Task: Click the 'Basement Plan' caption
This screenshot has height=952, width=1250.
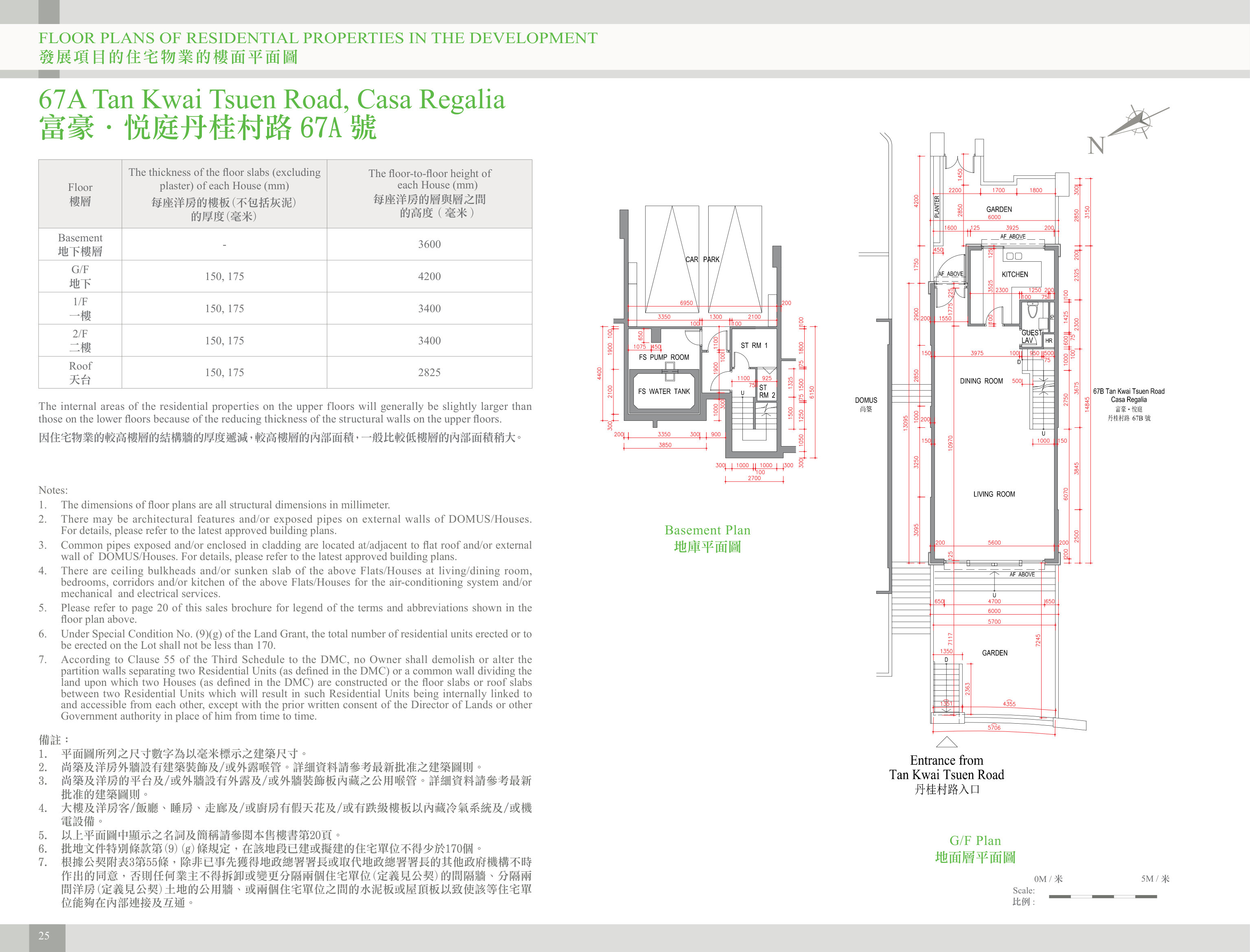Action: (x=707, y=530)
